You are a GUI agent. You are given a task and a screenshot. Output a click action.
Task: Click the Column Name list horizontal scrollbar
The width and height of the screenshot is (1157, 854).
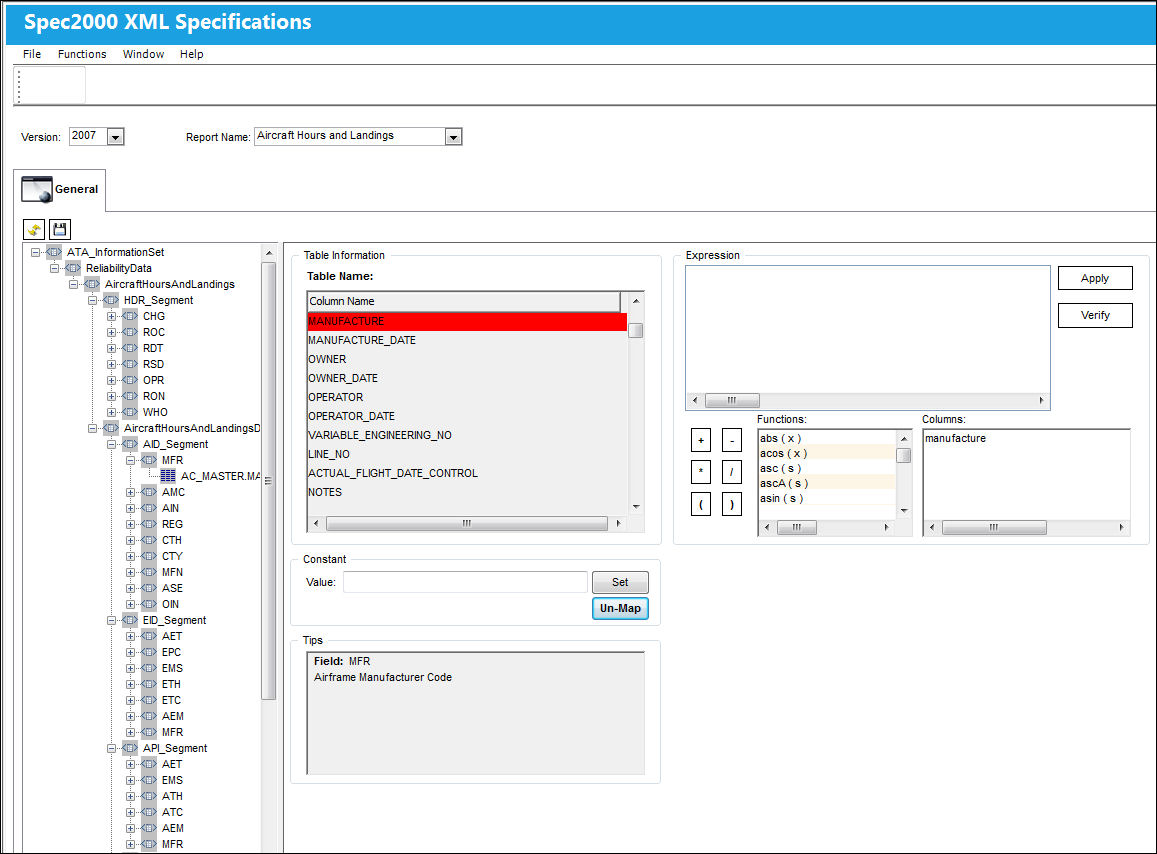point(466,523)
